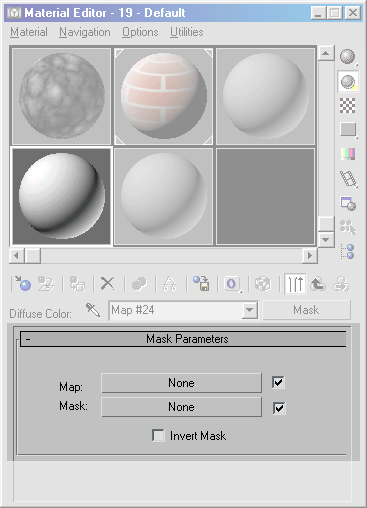Click Make Unique icon
Viewport: 367px width, 508px height.
click(170, 284)
